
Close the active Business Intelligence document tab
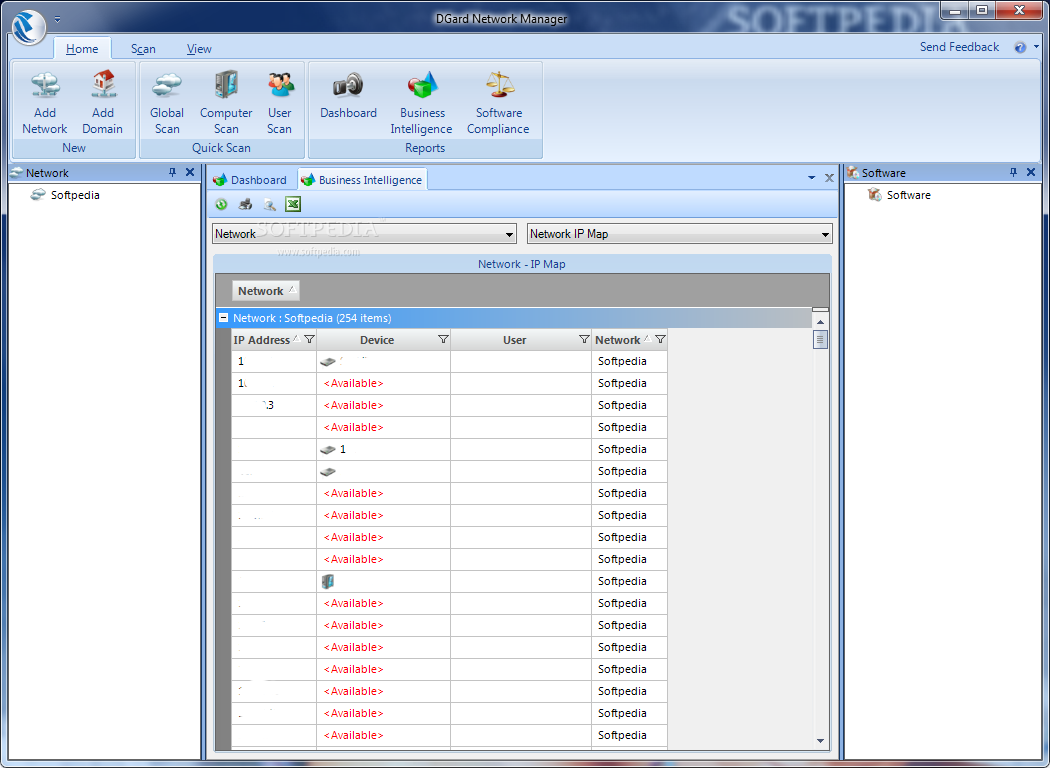point(829,178)
